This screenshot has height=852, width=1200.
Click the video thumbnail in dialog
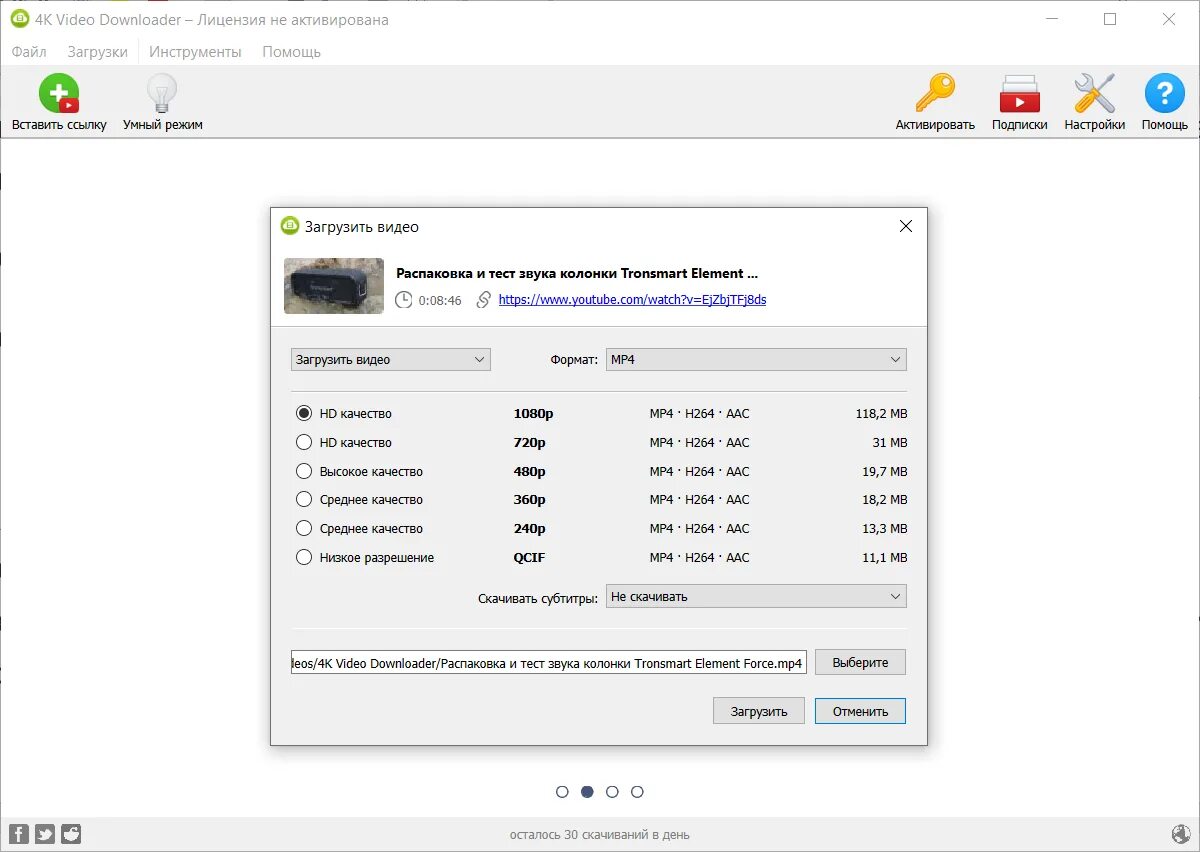(334, 286)
